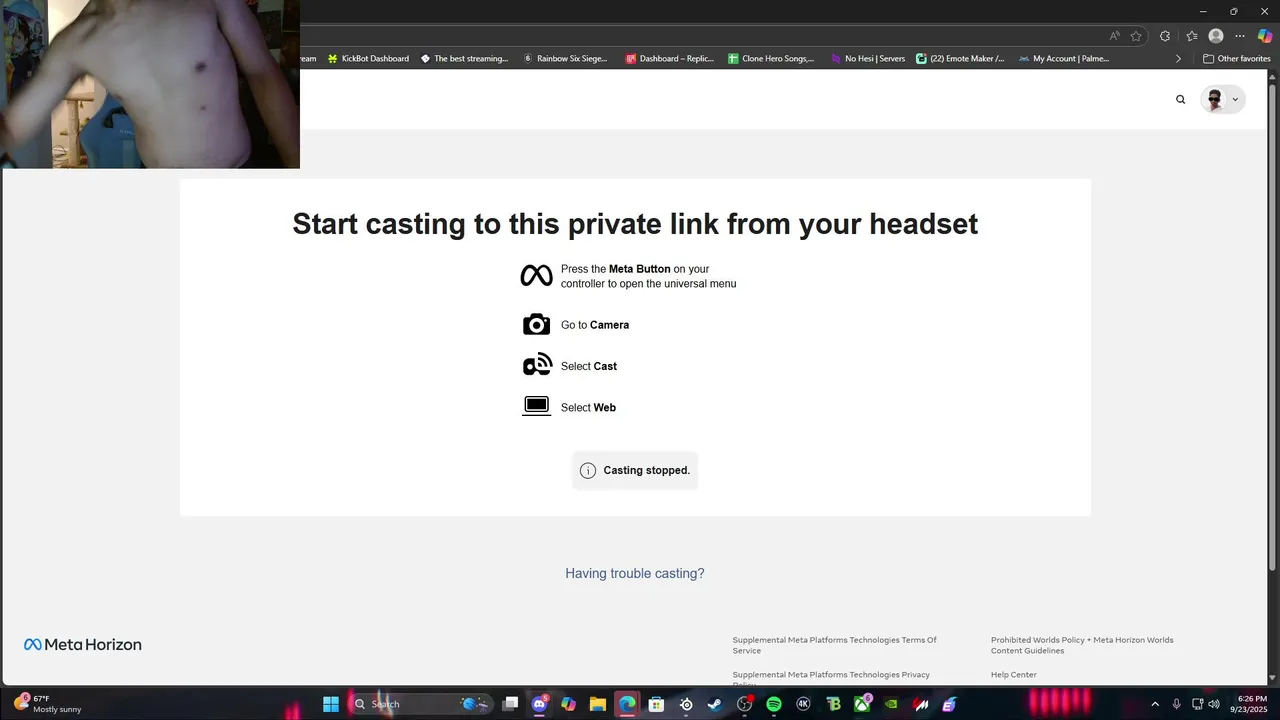The height and width of the screenshot is (720, 1280).
Task: Open volume control in system tray
Action: (1214, 704)
